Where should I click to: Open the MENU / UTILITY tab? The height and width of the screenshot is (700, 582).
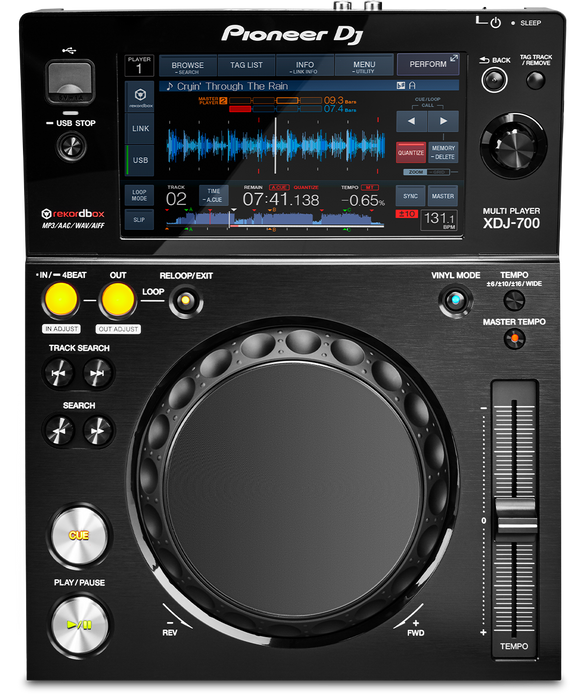point(364,66)
